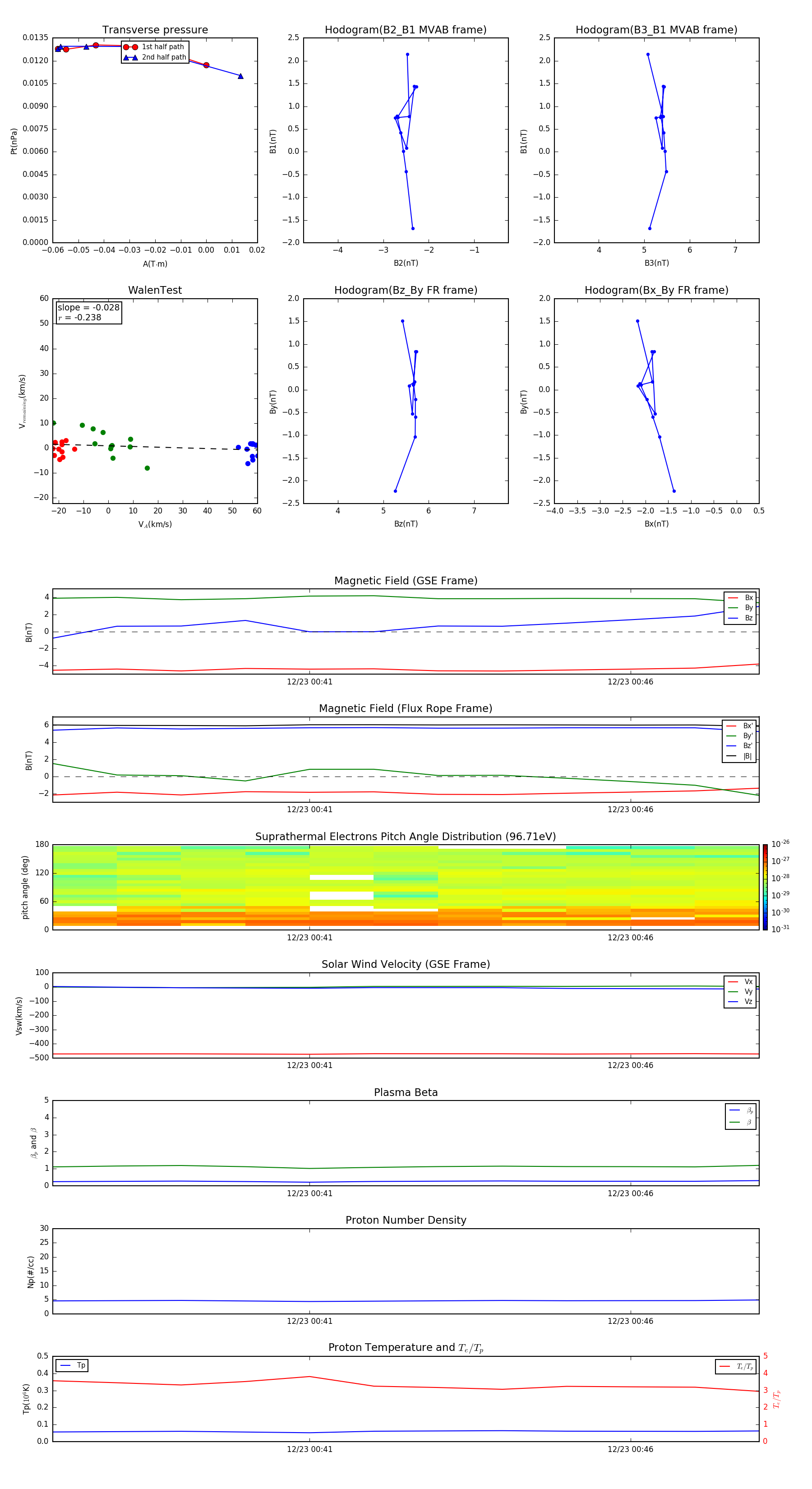
Task: Click the 'Plasma Beta' plot title
Action: pyautogui.click(x=406, y=1092)
